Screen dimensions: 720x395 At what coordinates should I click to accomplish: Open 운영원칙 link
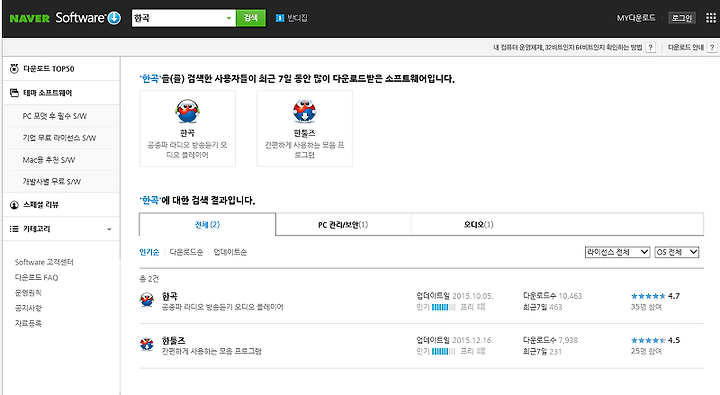[x=28, y=293]
